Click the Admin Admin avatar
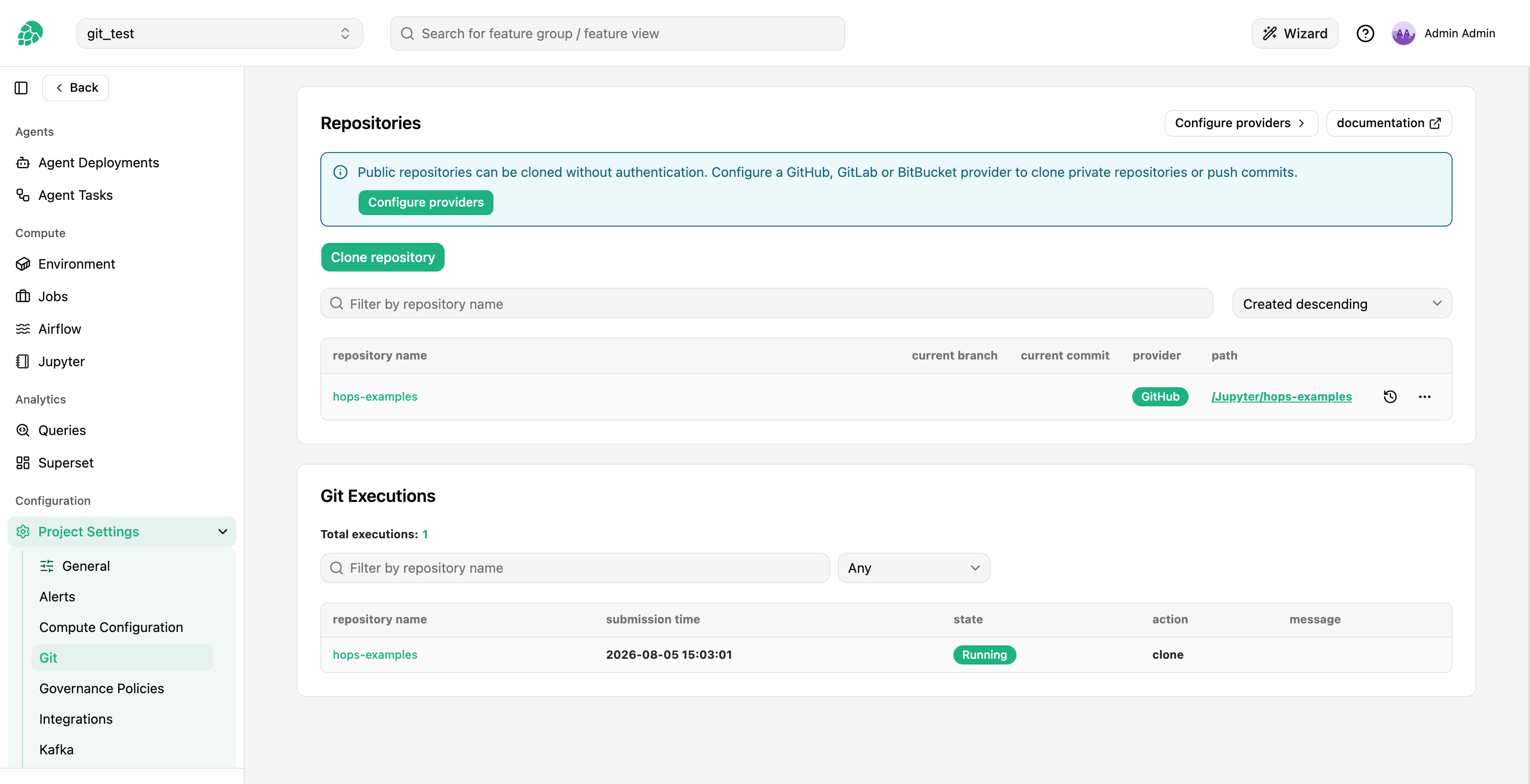 coord(1403,33)
